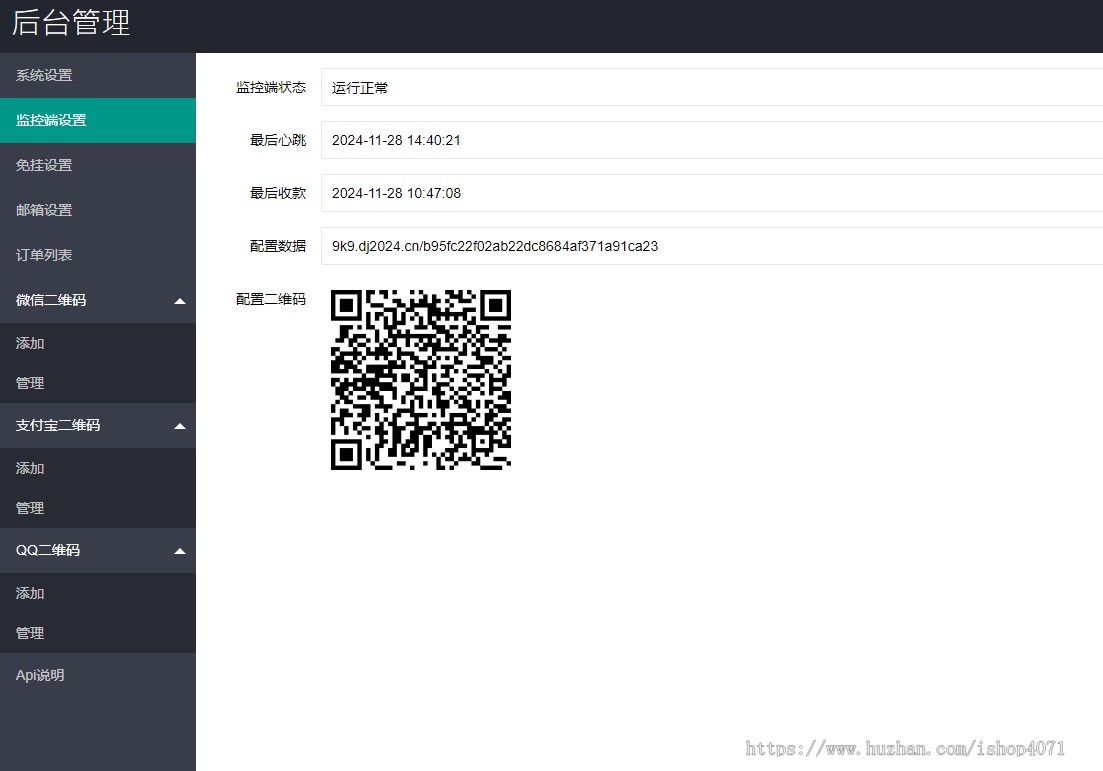Click the 配置数据 label
Screen dimensions: 1103x771
(278, 246)
